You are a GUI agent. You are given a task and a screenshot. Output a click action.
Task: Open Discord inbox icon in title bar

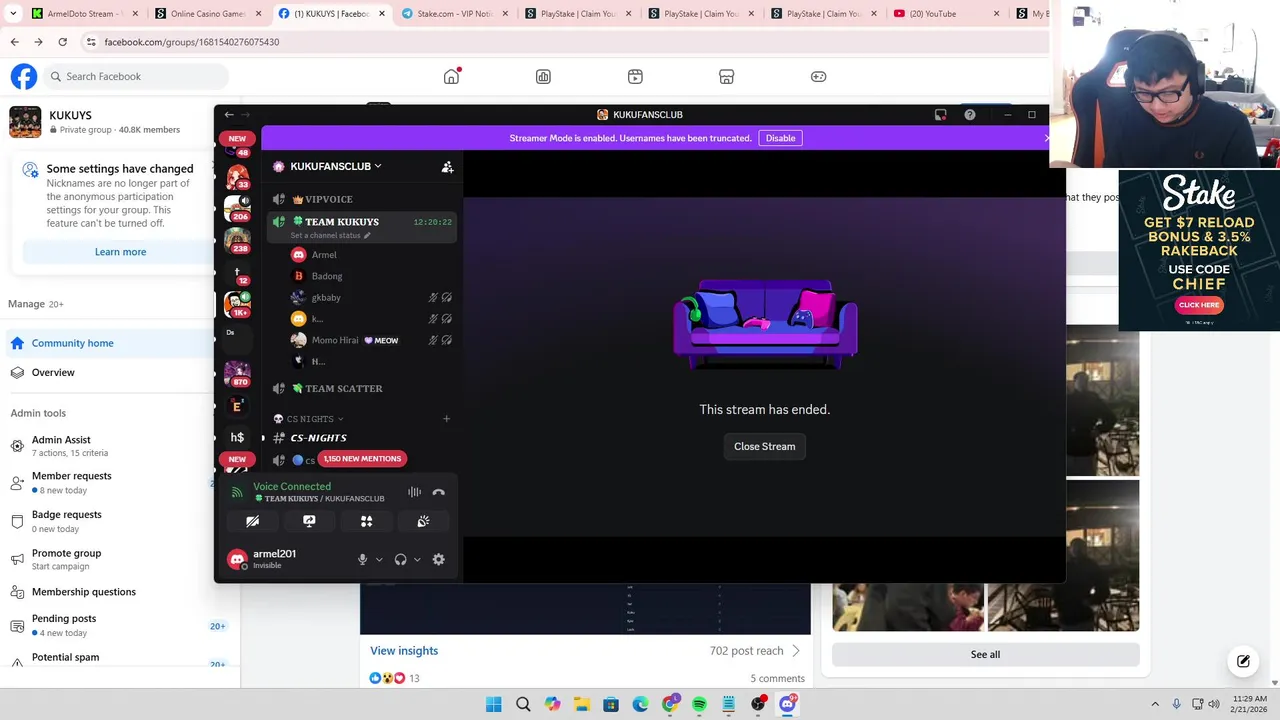point(940,115)
